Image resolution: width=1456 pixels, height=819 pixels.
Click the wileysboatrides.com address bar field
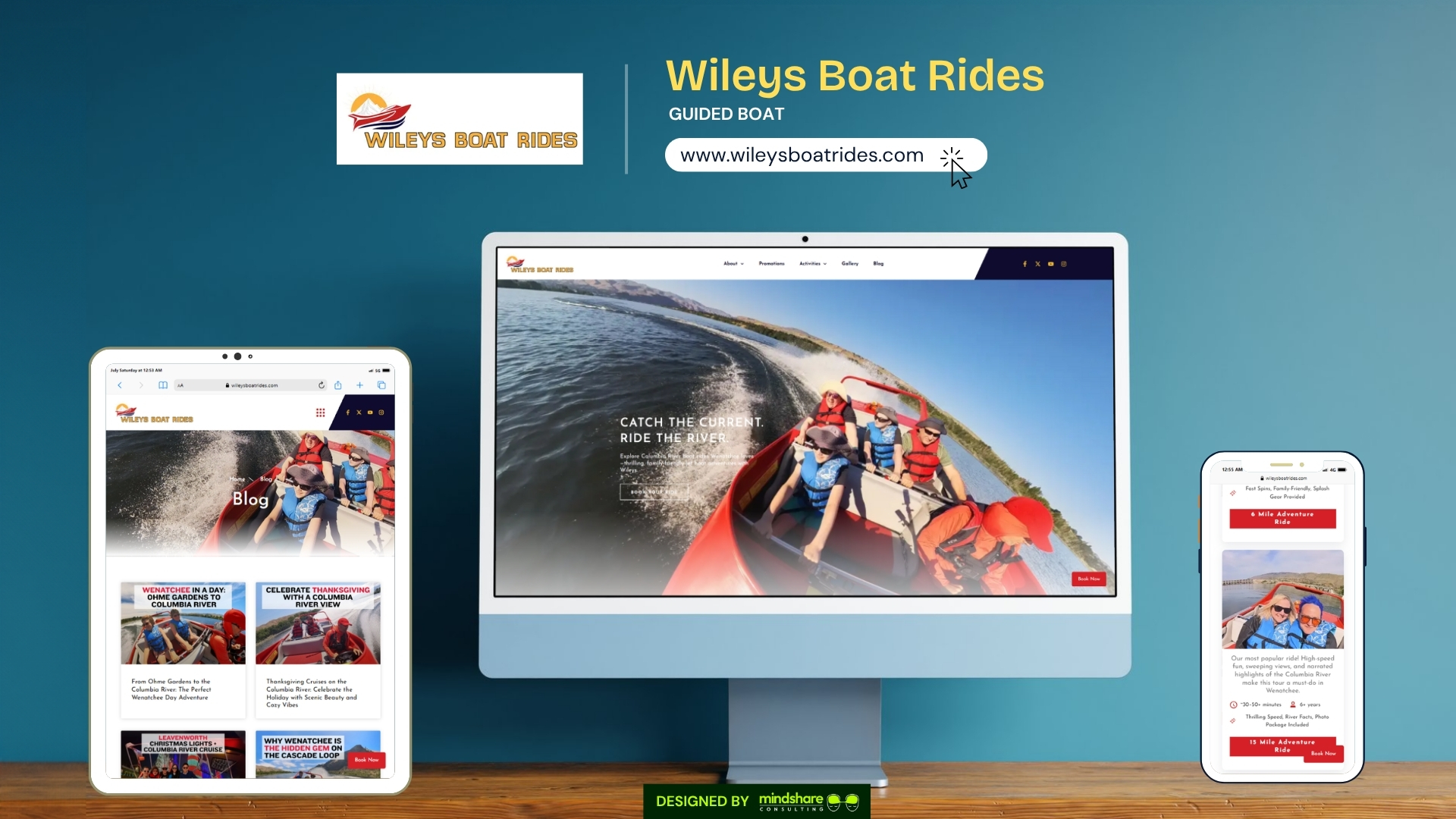click(254, 384)
